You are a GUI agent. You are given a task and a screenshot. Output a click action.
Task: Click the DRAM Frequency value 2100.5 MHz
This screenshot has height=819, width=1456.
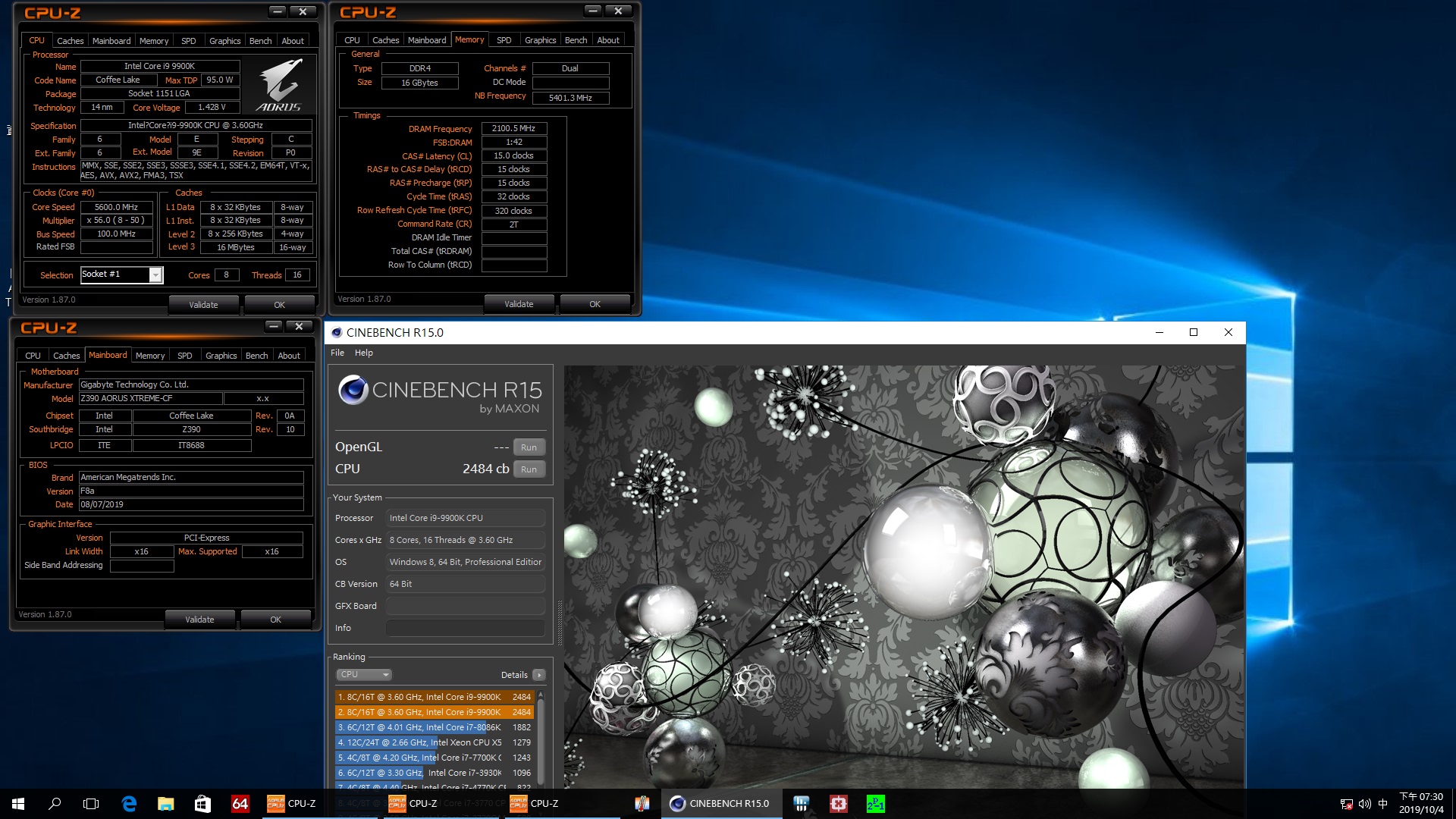coord(513,128)
